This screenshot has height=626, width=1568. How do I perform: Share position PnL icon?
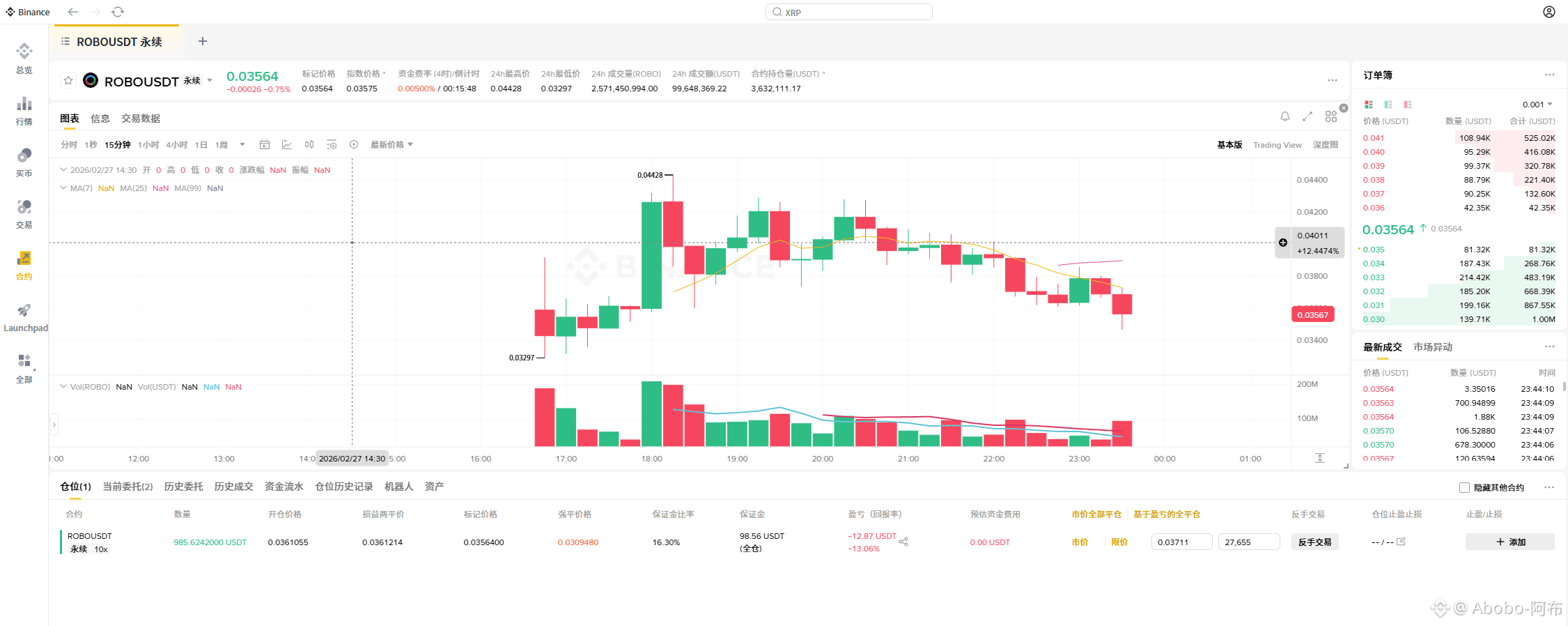[903, 542]
